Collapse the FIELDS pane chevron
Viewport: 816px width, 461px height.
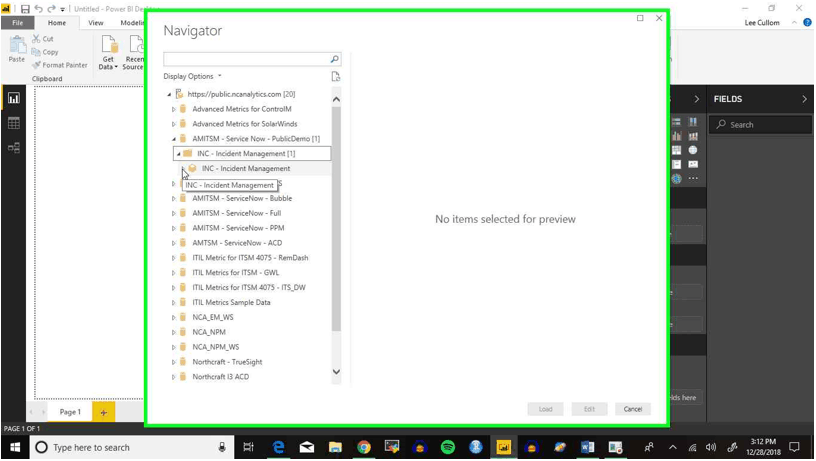coord(804,99)
